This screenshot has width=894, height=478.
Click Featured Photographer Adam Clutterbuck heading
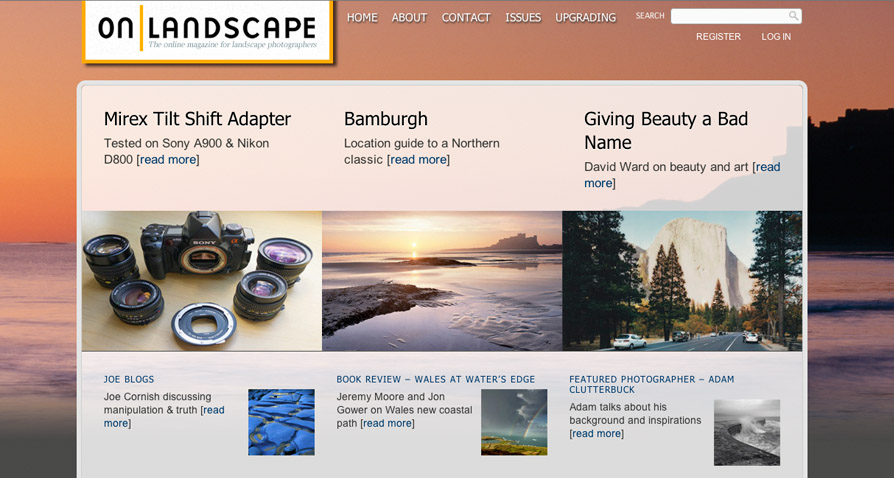[x=652, y=384]
